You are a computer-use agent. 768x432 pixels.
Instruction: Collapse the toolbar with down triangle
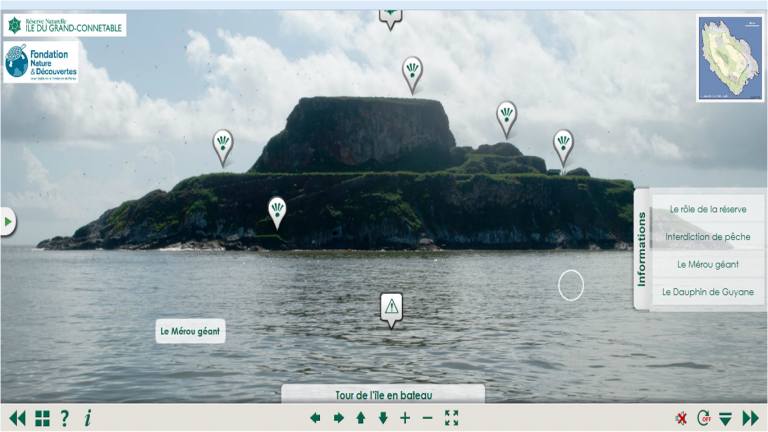tap(726, 419)
